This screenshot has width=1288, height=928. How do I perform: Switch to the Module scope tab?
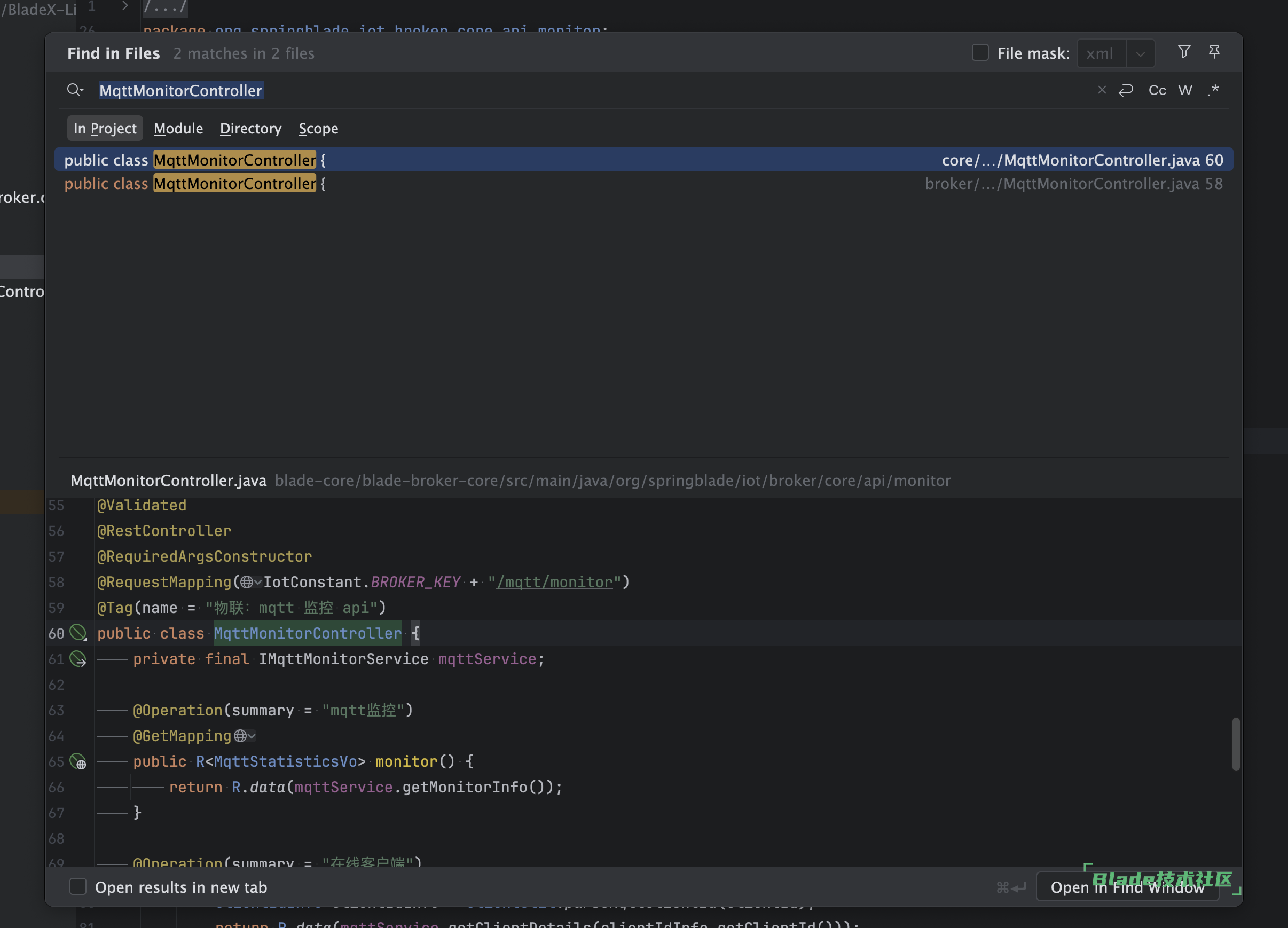tap(178, 128)
